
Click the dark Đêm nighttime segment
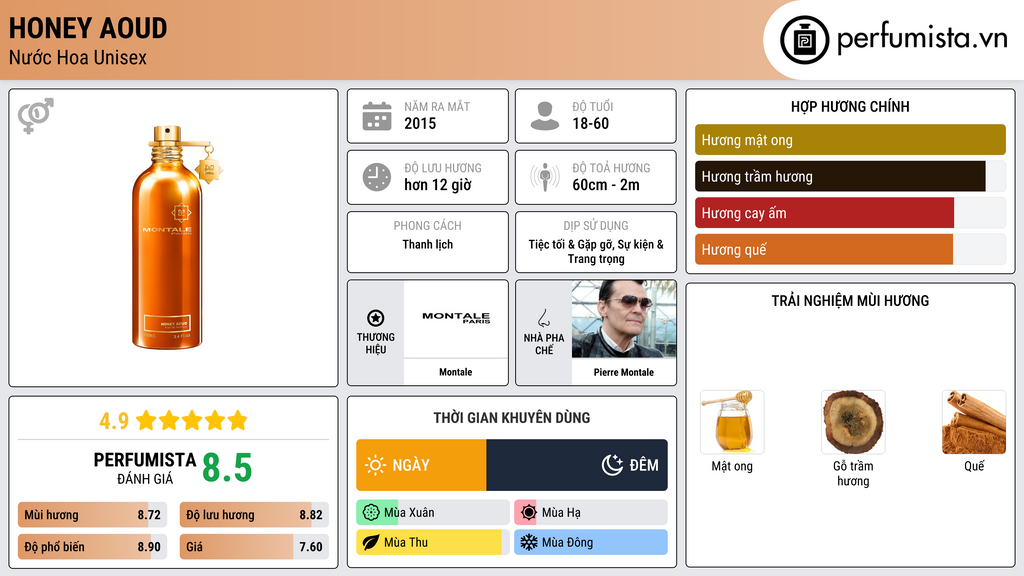tap(577, 465)
